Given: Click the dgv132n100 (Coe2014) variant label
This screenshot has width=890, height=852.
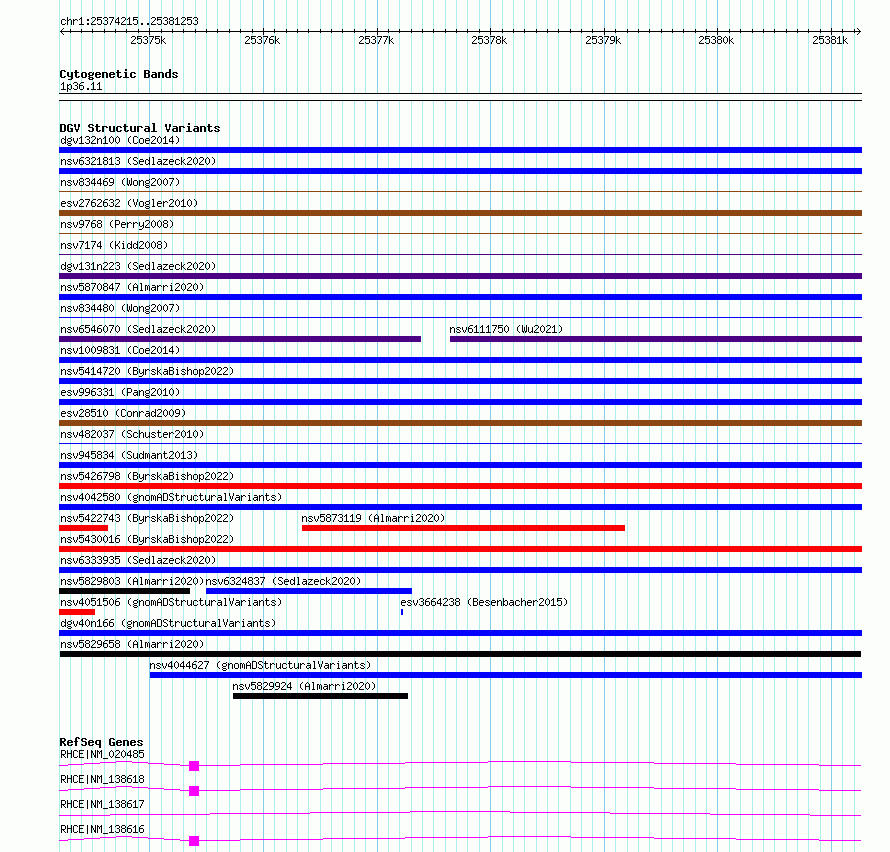Looking at the screenshot, I should (120, 140).
